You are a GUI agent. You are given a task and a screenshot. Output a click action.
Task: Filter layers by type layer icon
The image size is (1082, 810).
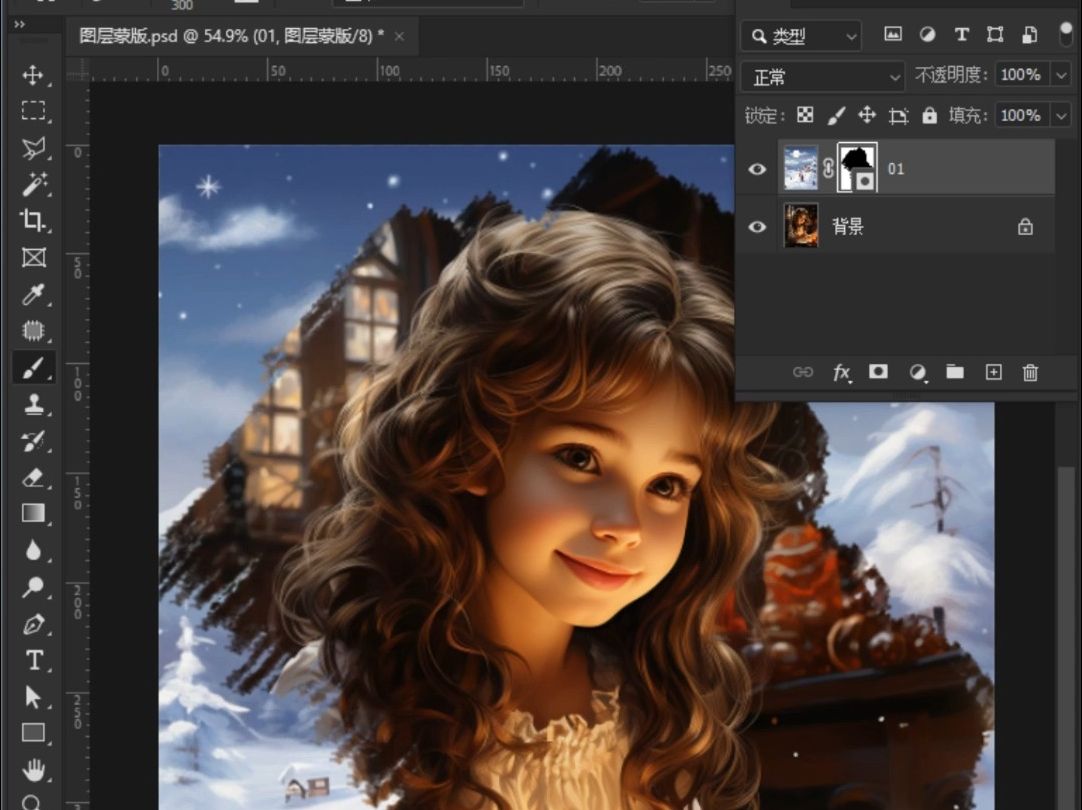point(961,34)
